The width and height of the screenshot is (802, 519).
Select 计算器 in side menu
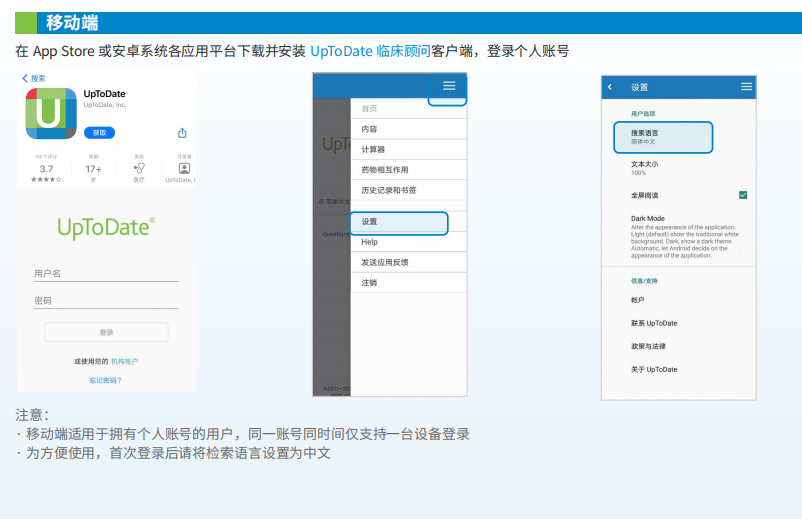[409, 149]
